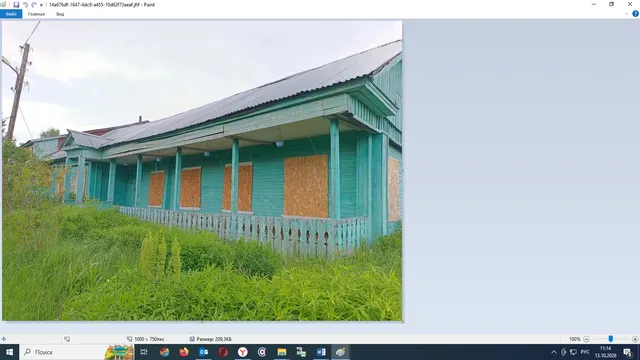This screenshot has height=360, width=640.
Task: Open File Explorer from the taskbar
Action: pyautogui.click(x=282, y=352)
